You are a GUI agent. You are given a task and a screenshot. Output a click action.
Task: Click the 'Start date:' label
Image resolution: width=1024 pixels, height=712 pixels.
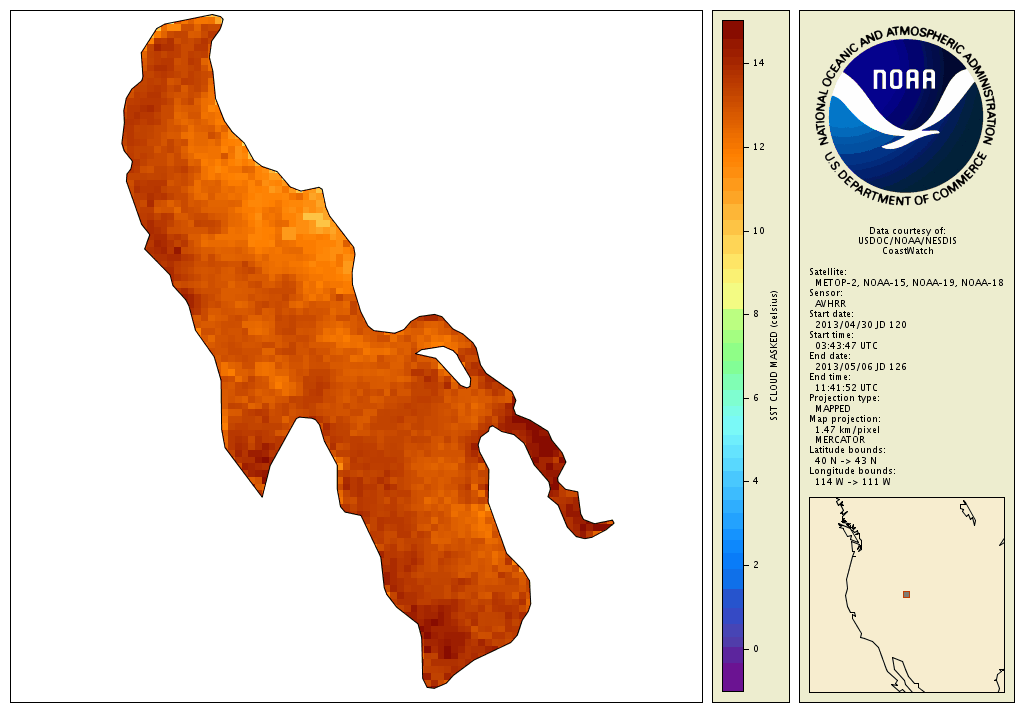[831, 314]
